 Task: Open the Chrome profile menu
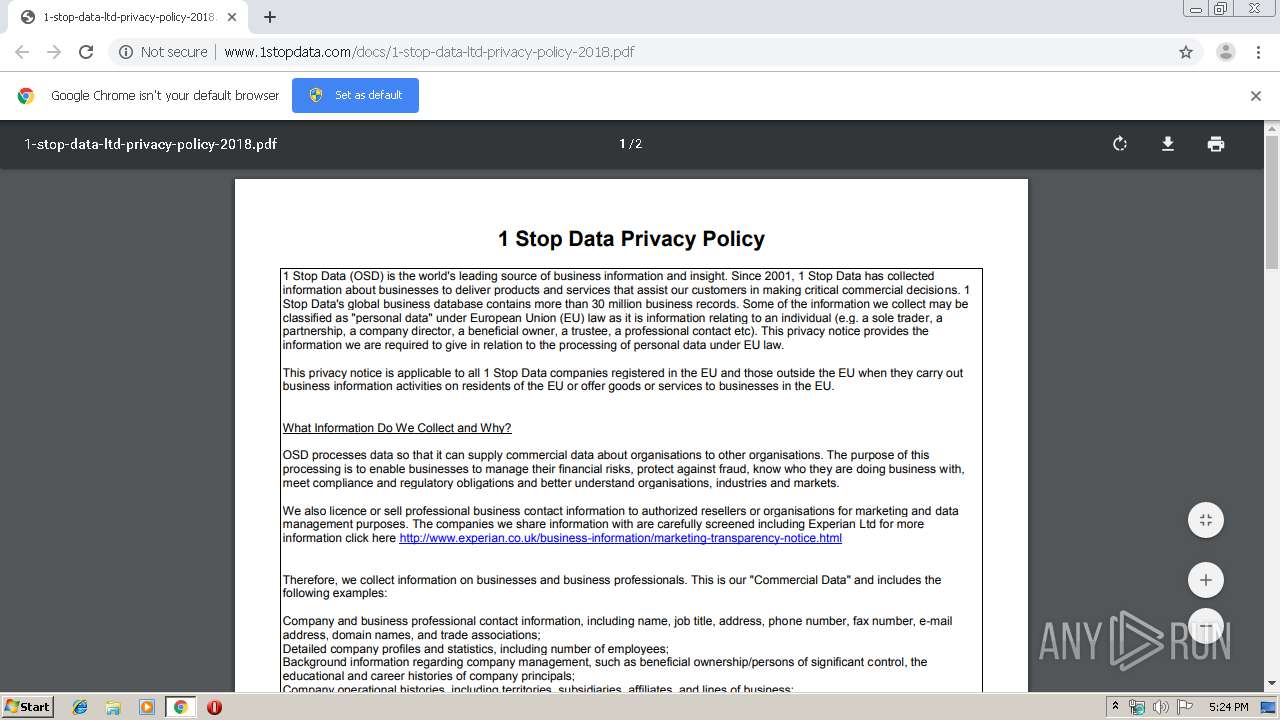(x=1225, y=52)
